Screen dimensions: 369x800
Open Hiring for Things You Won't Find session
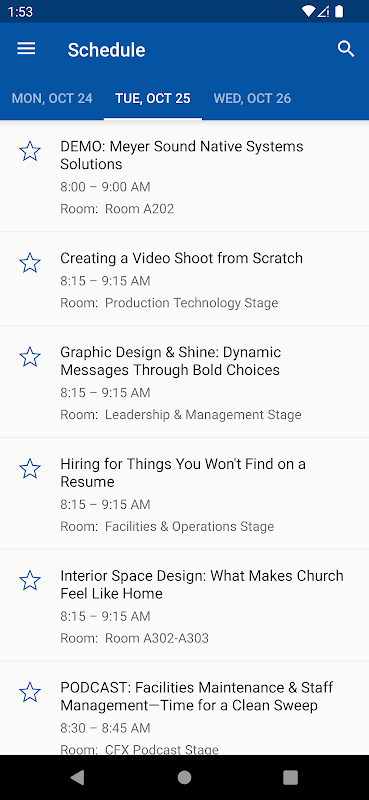184,493
